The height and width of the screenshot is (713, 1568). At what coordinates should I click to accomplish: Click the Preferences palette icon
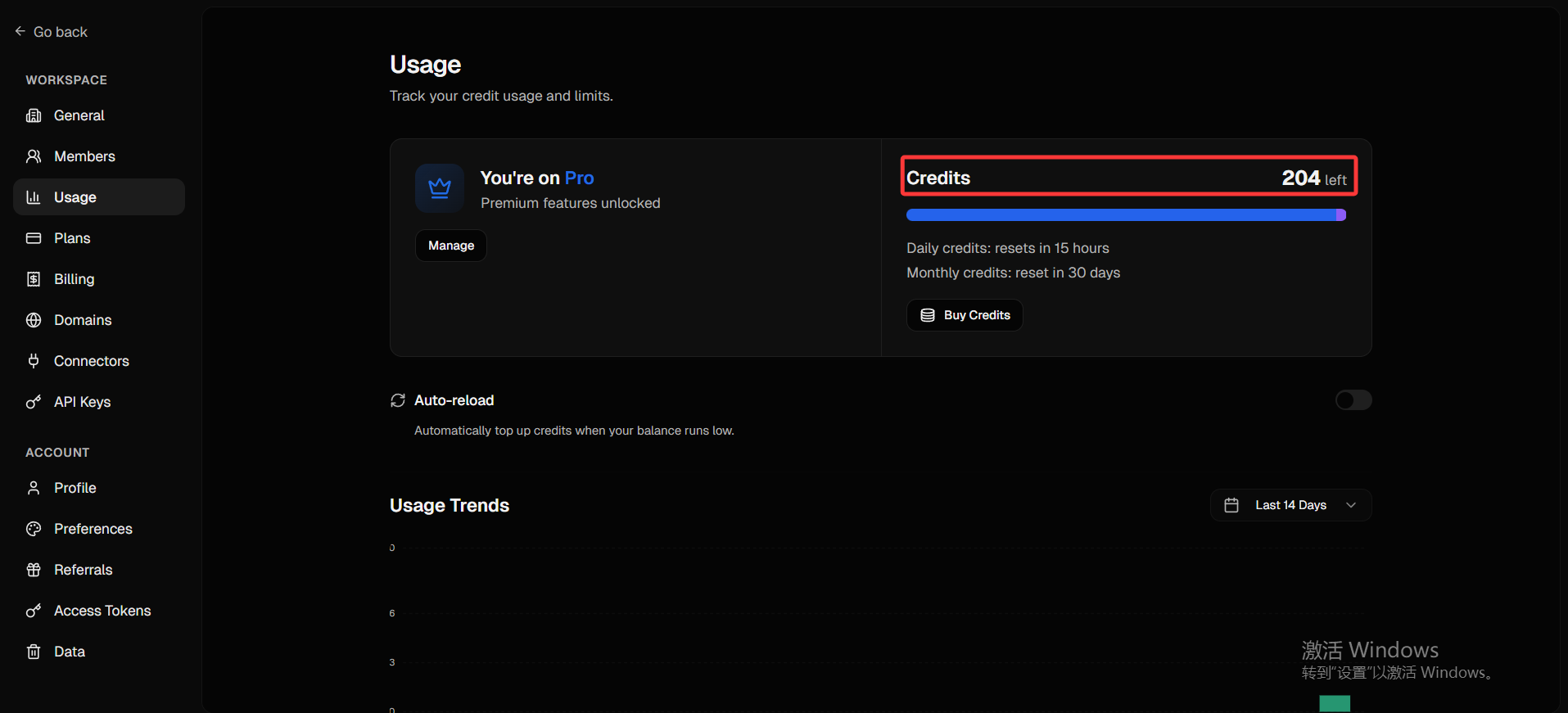point(34,529)
